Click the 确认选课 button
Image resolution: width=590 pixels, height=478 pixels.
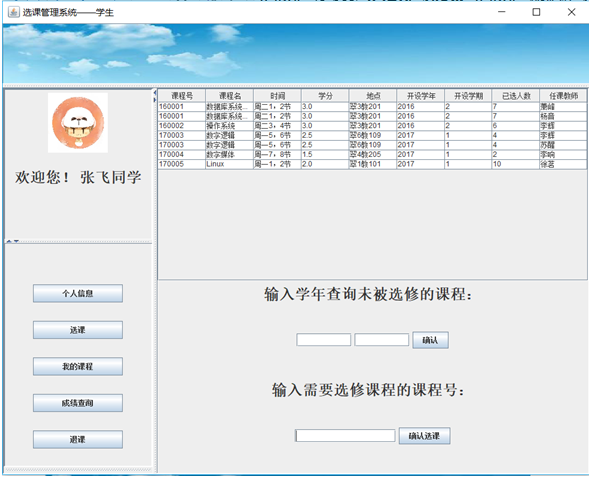point(424,436)
